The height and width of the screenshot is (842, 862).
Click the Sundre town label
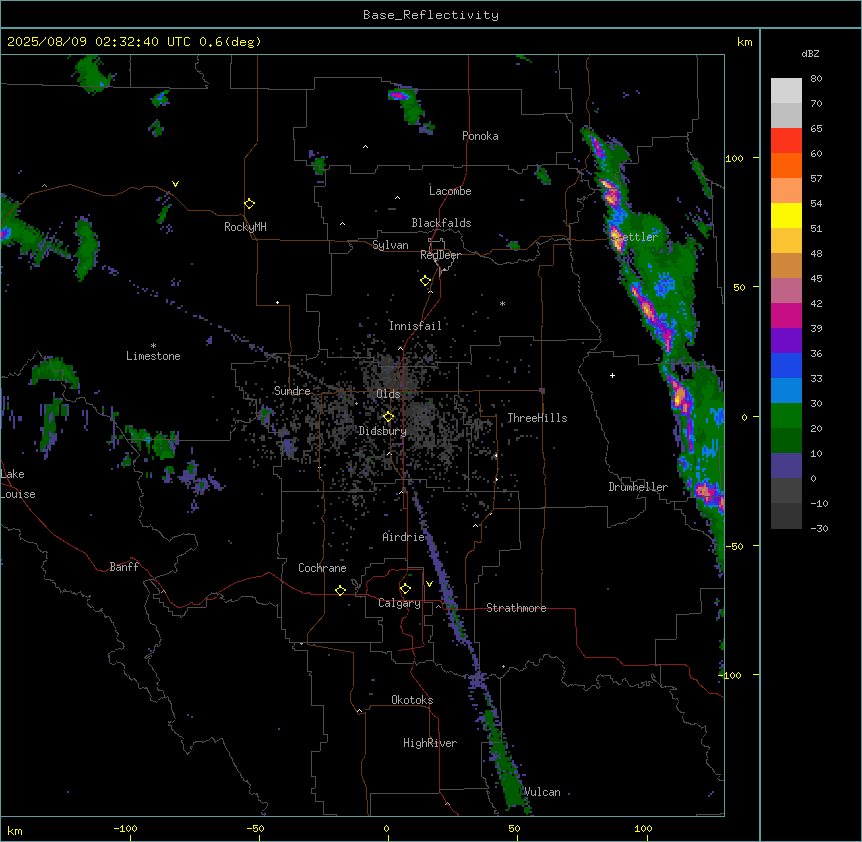[292, 391]
